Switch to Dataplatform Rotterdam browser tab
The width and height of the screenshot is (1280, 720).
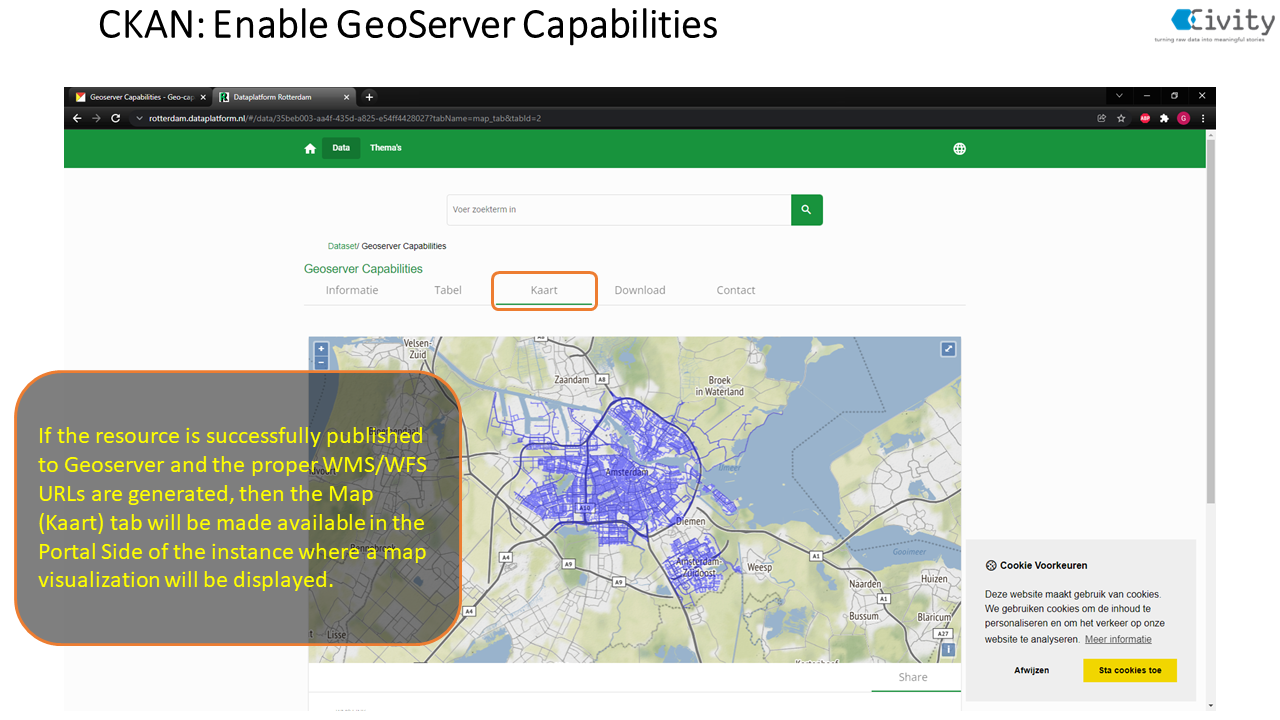click(285, 97)
